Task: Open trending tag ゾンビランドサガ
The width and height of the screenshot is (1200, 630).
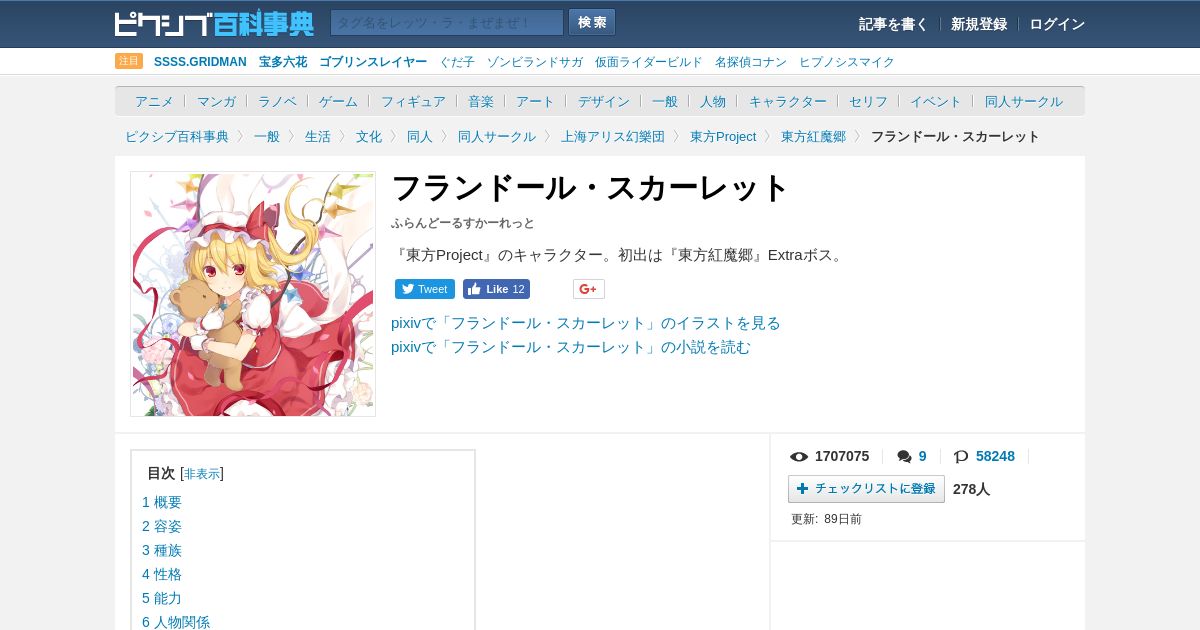Action: point(535,62)
